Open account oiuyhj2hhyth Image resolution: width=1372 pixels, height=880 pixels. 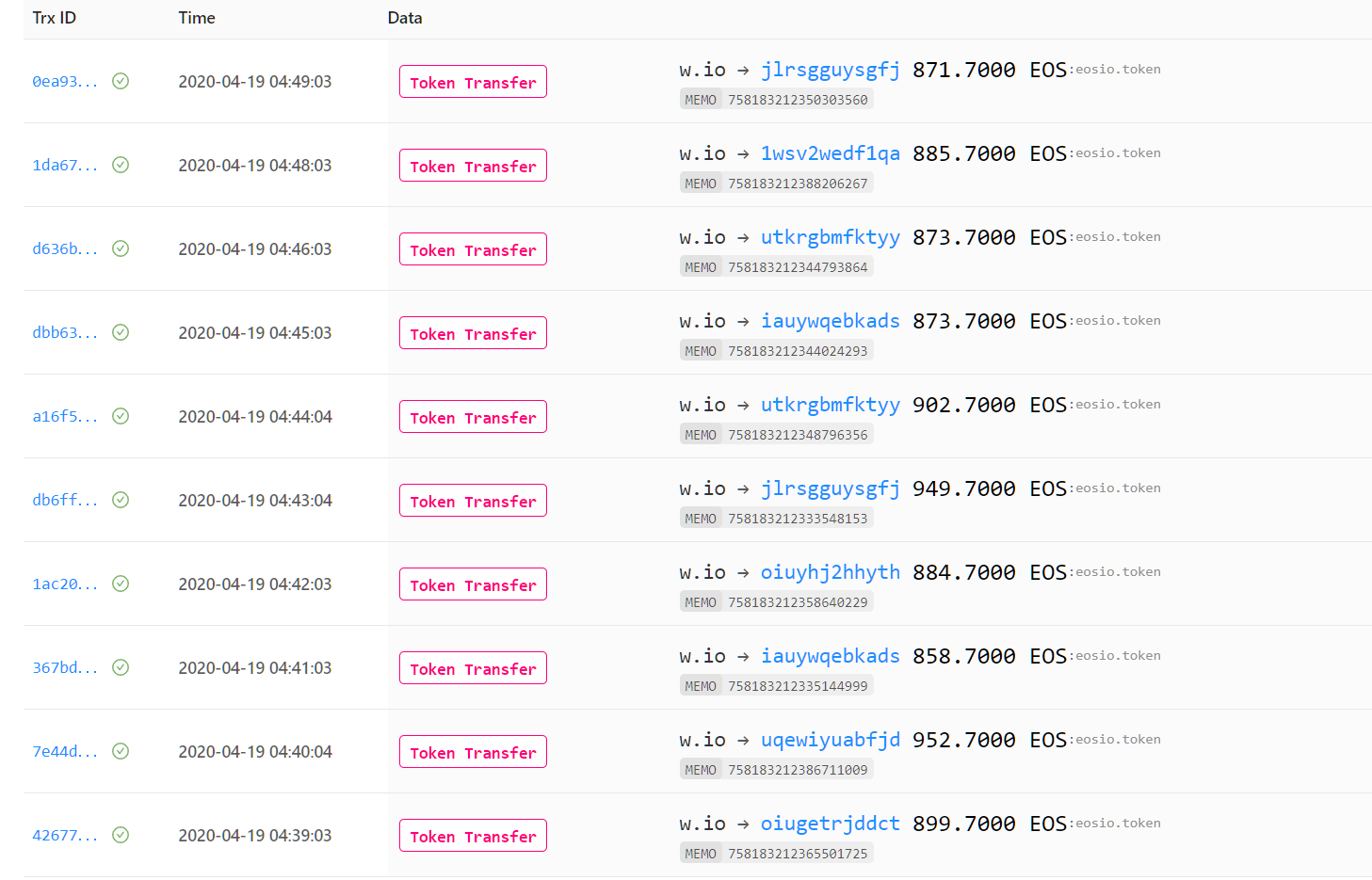(x=831, y=573)
